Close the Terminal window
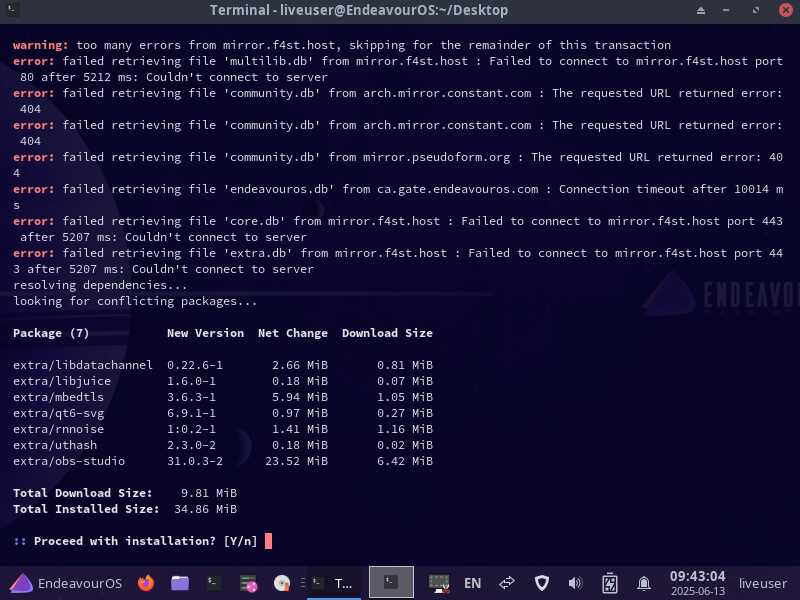Viewport: 800px width, 600px height. (786, 10)
